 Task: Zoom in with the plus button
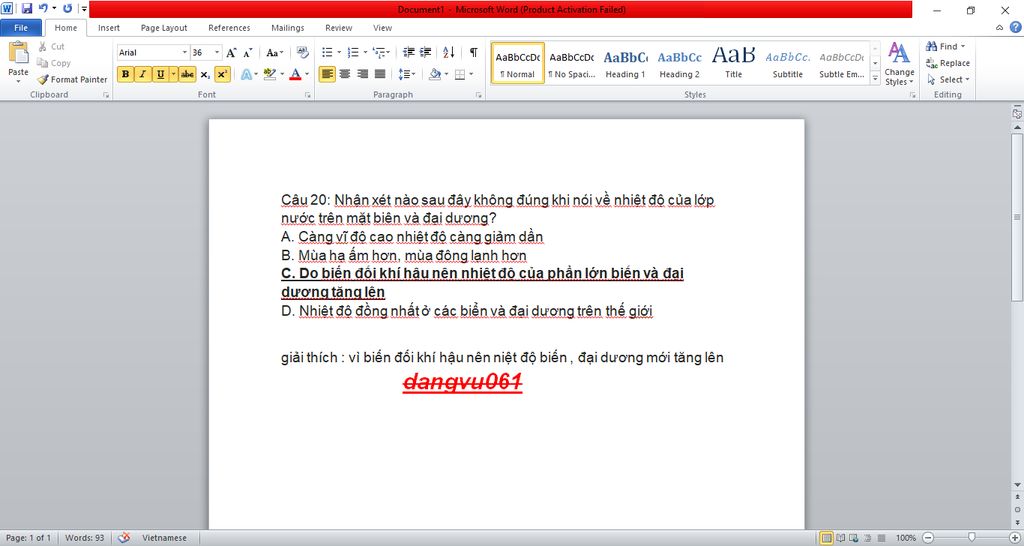[1014, 538]
